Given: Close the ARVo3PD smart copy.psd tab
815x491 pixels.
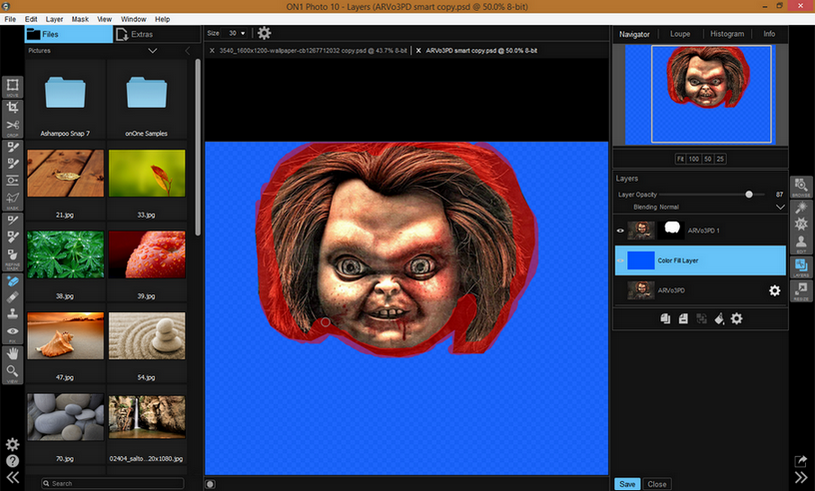Looking at the screenshot, I should 418,49.
